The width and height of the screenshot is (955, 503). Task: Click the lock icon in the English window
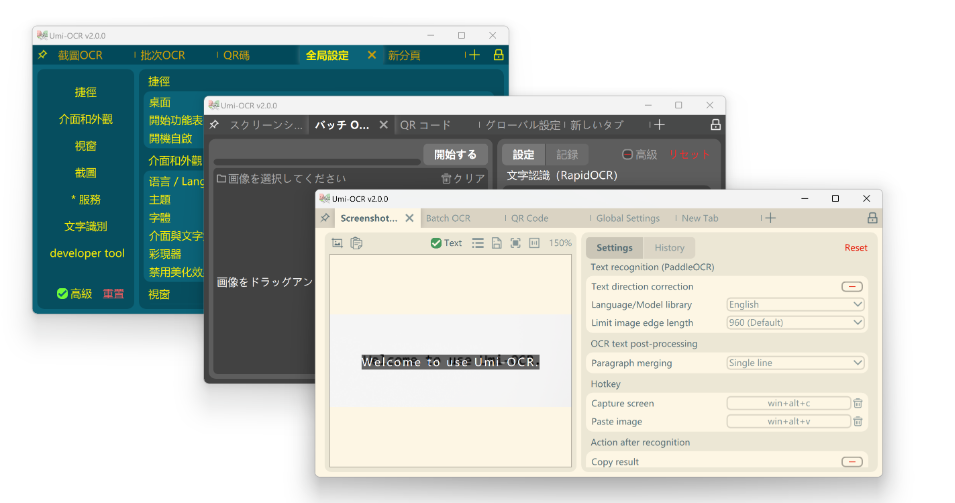click(x=872, y=217)
